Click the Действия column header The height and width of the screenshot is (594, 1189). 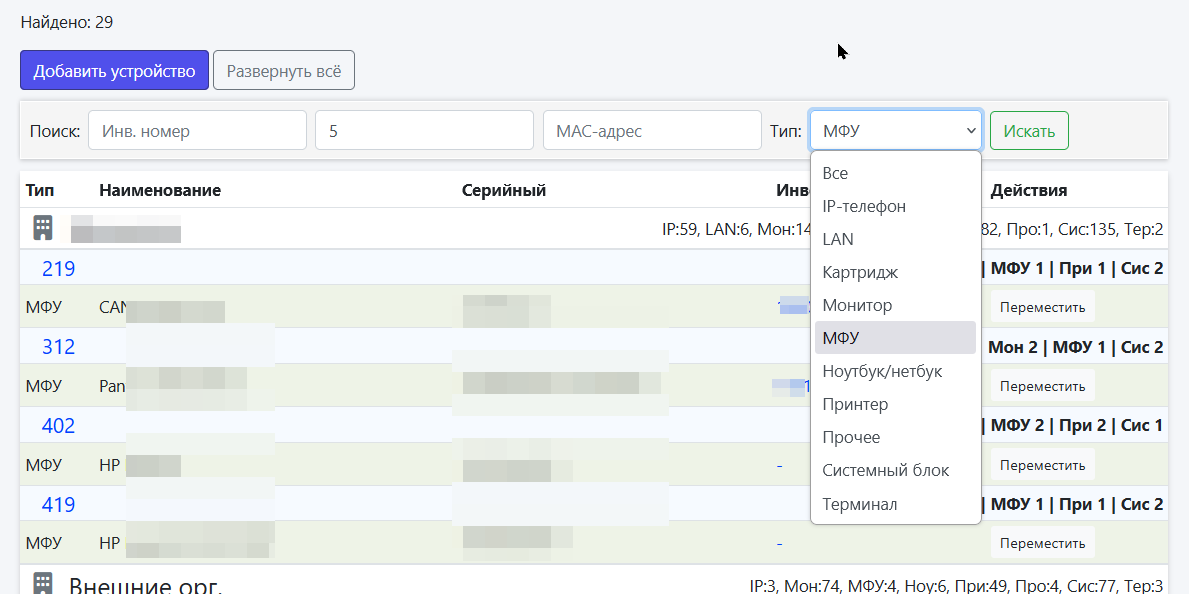pos(1029,190)
